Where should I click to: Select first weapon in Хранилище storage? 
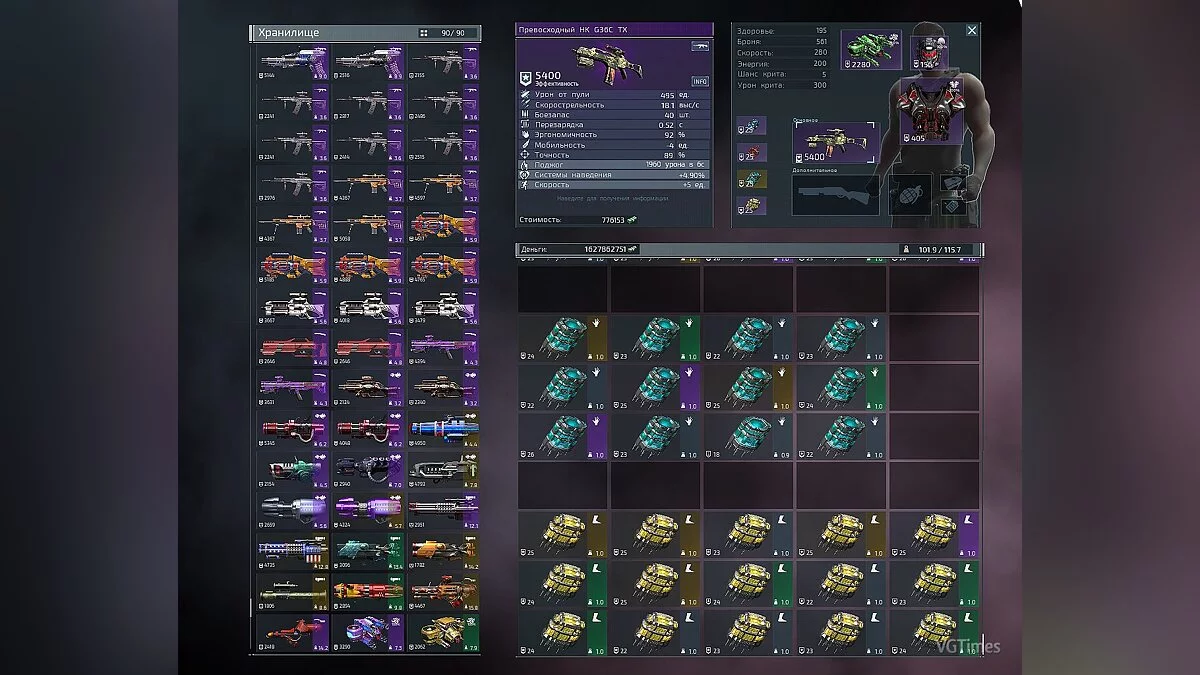292,63
